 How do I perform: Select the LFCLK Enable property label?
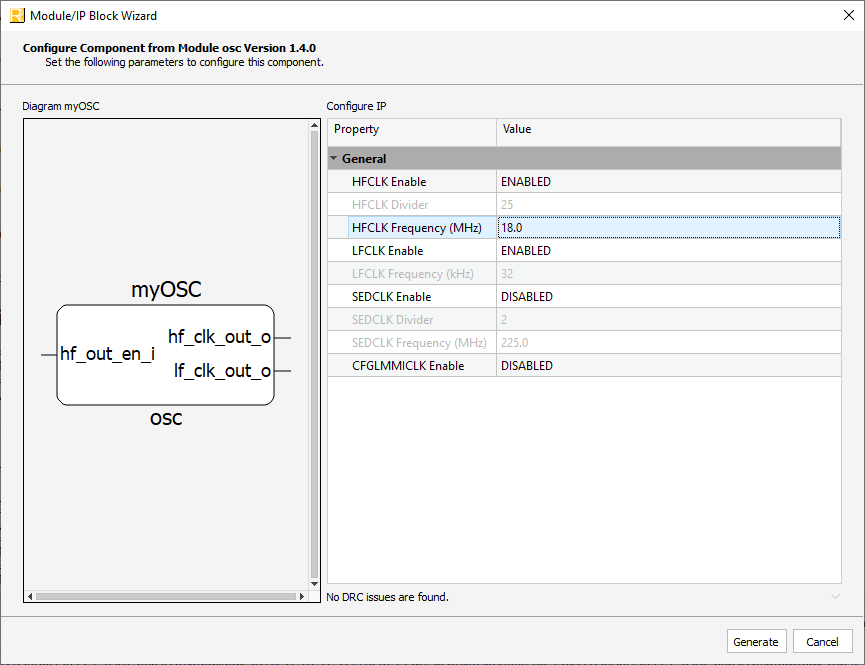click(x=387, y=251)
